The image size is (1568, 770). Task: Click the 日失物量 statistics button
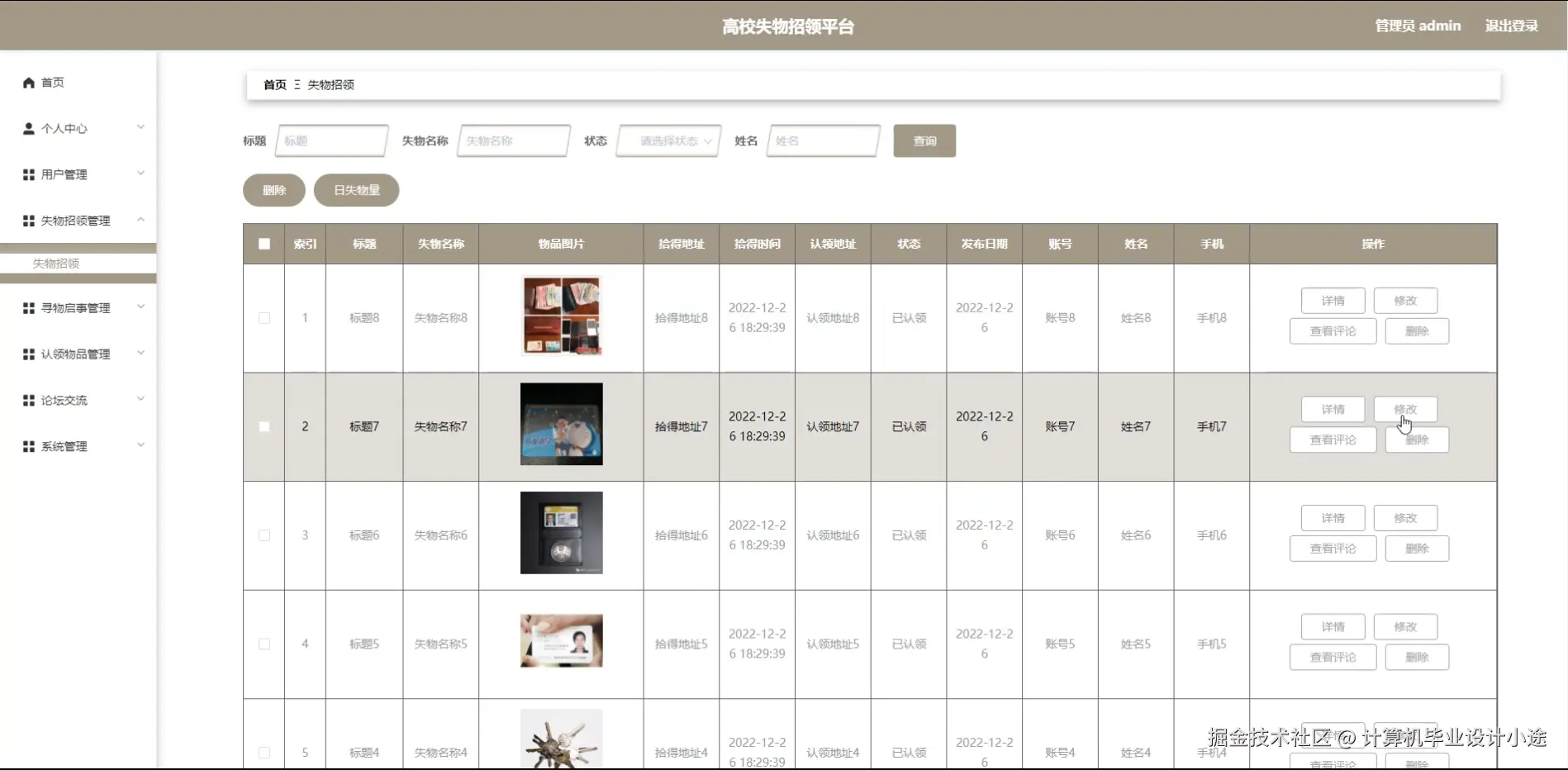[357, 190]
